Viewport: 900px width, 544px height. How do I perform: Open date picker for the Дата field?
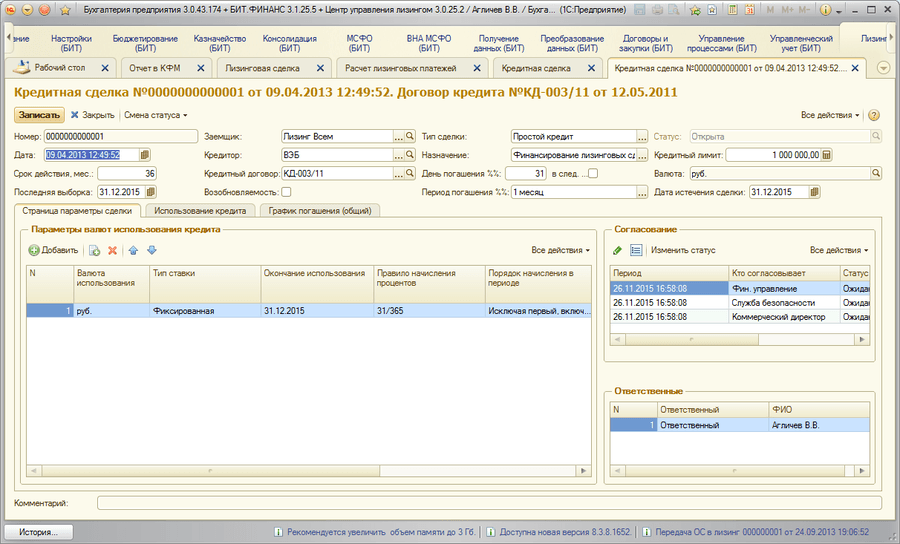tap(145, 155)
